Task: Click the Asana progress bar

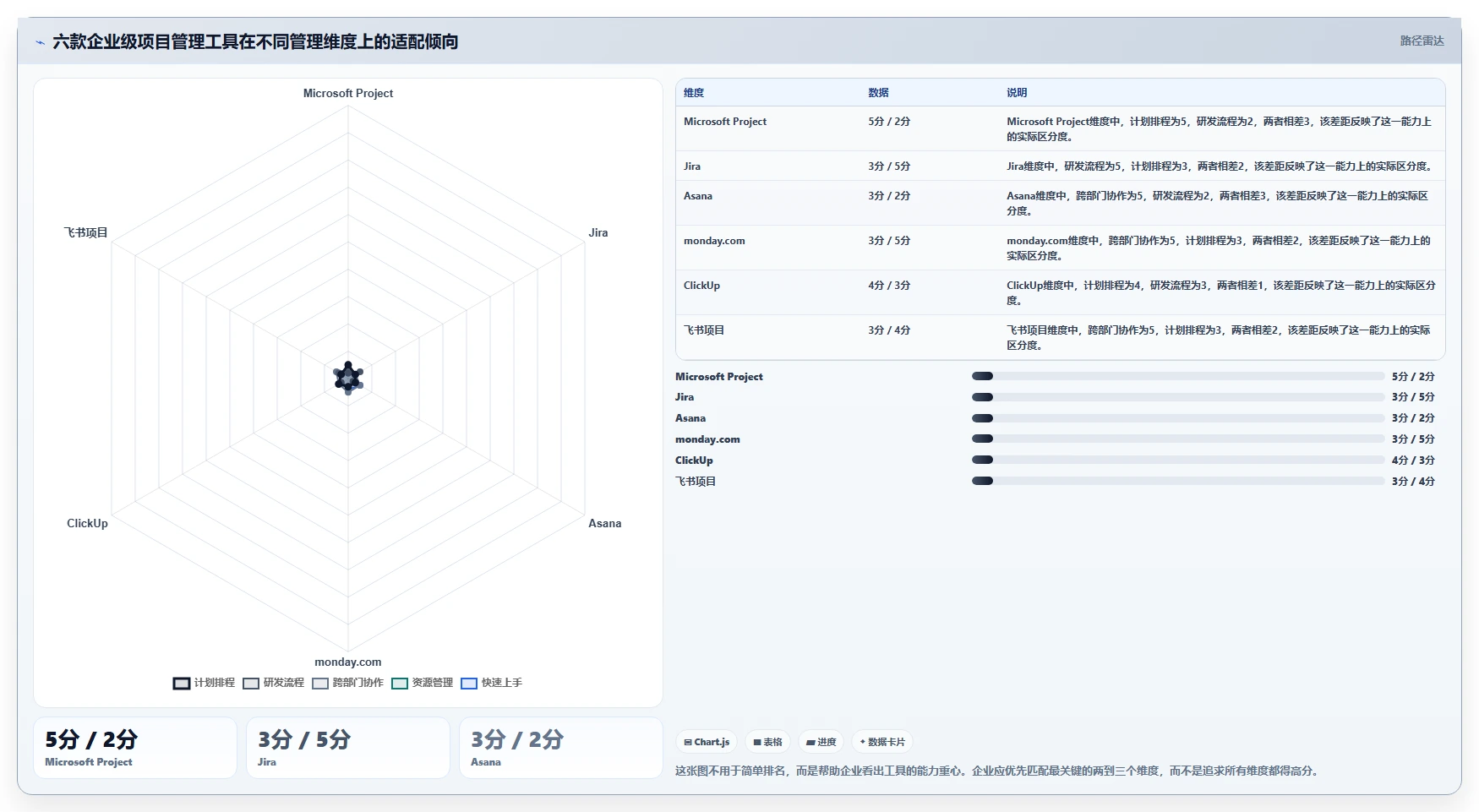Action: click(1178, 418)
